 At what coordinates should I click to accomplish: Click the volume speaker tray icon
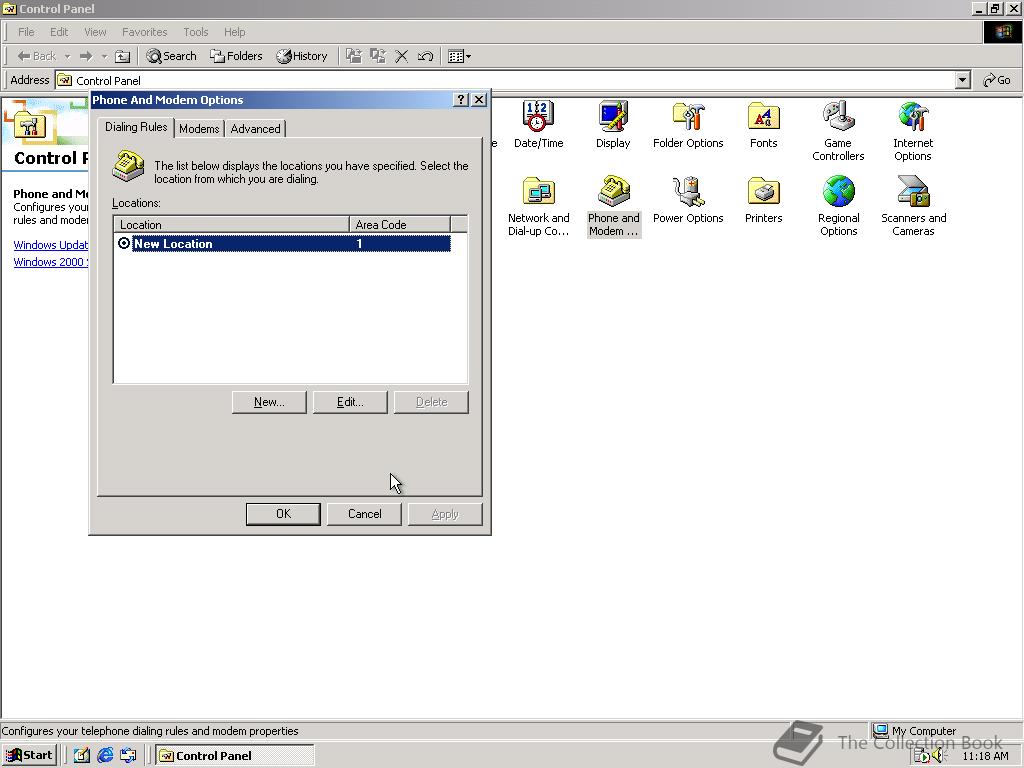939,756
